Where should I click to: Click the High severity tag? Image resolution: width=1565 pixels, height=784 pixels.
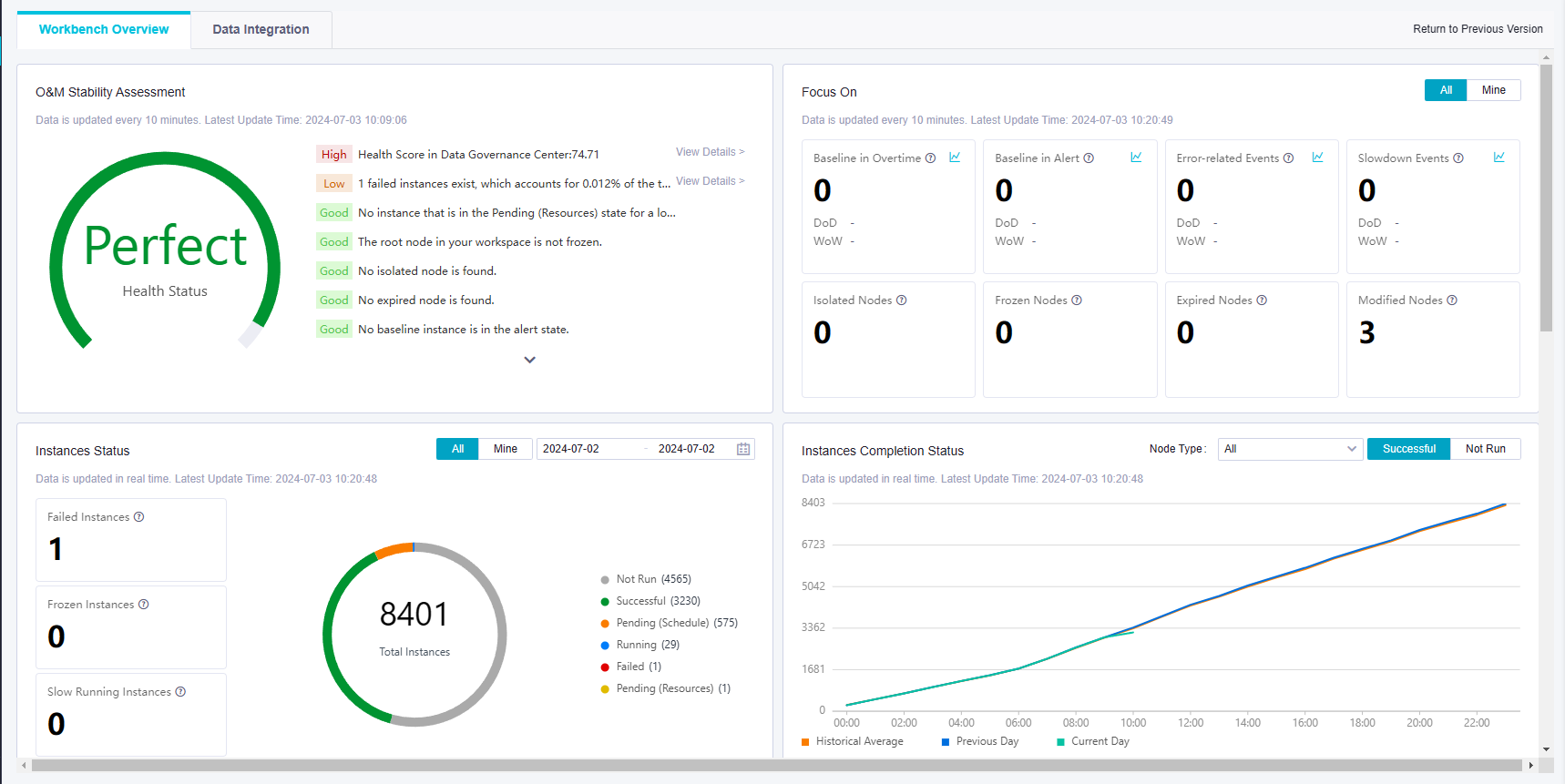tap(334, 155)
